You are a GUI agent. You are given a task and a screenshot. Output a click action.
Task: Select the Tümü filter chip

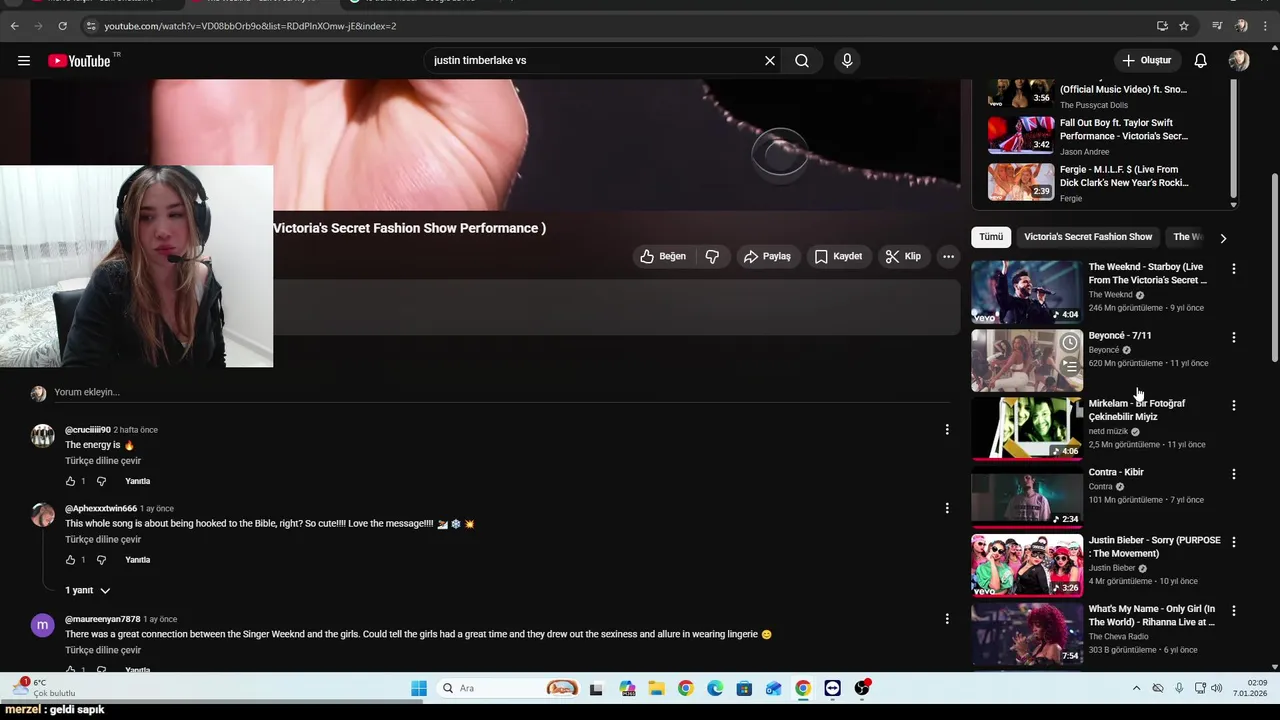click(991, 237)
